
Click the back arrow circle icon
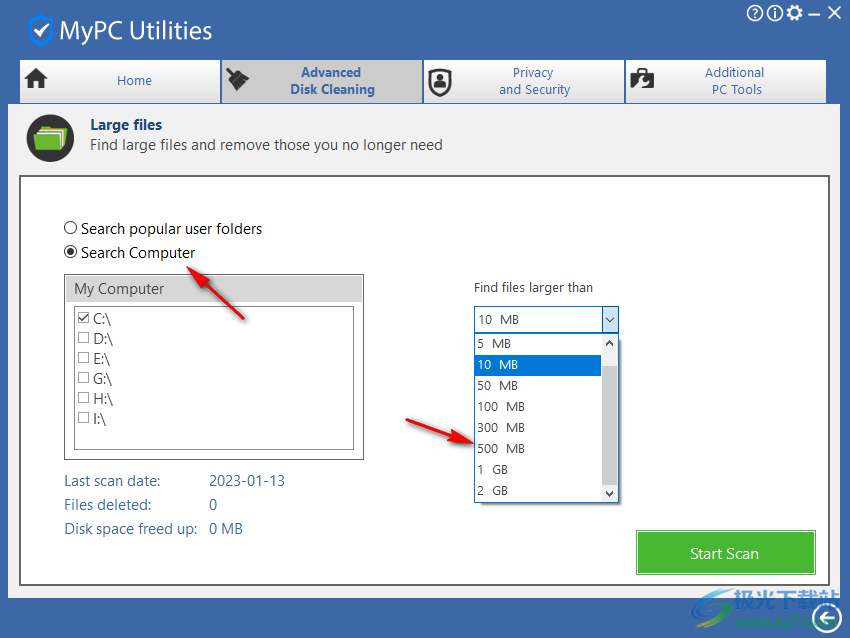pos(827,617)
